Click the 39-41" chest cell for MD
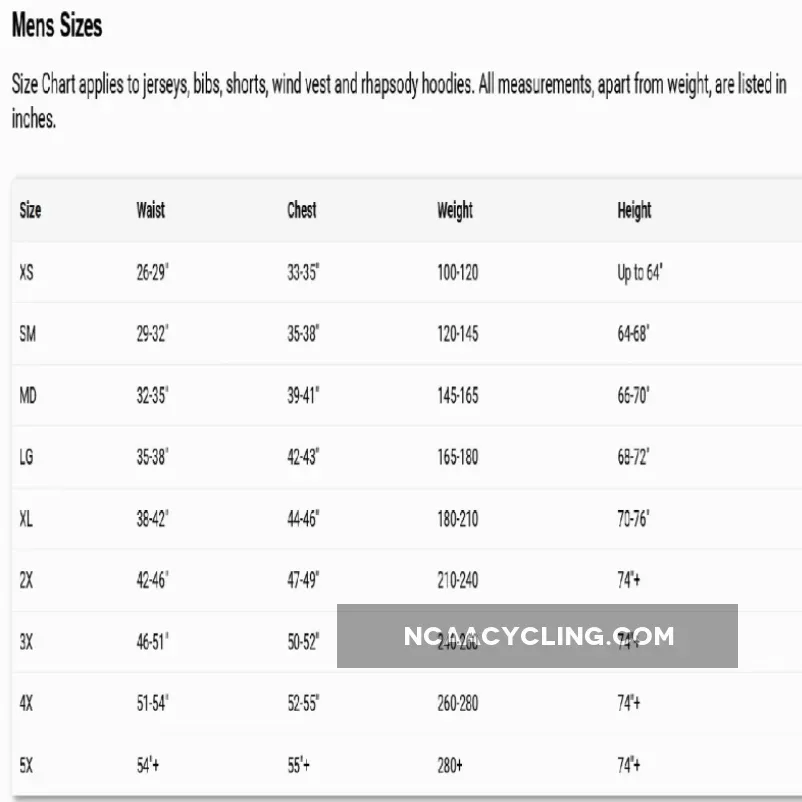802x802 pixels. click(x=303, y=395)
